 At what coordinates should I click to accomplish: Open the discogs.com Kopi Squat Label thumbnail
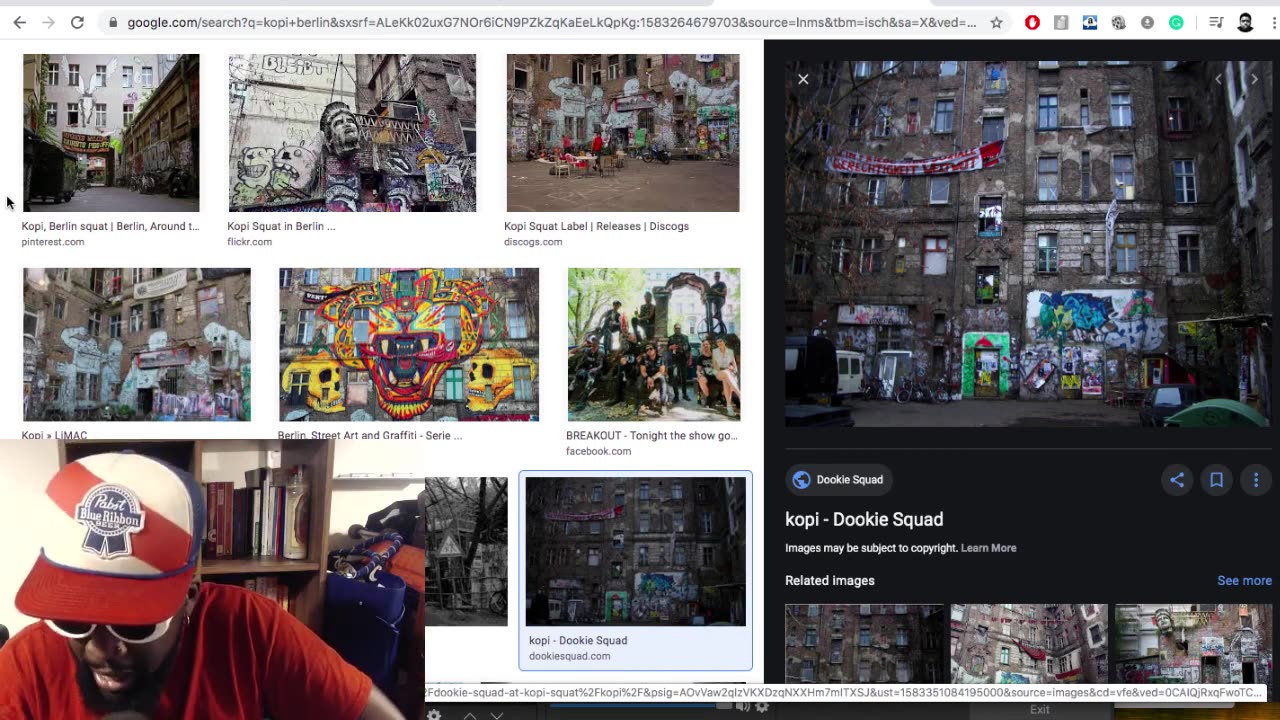tap(623, 133)
